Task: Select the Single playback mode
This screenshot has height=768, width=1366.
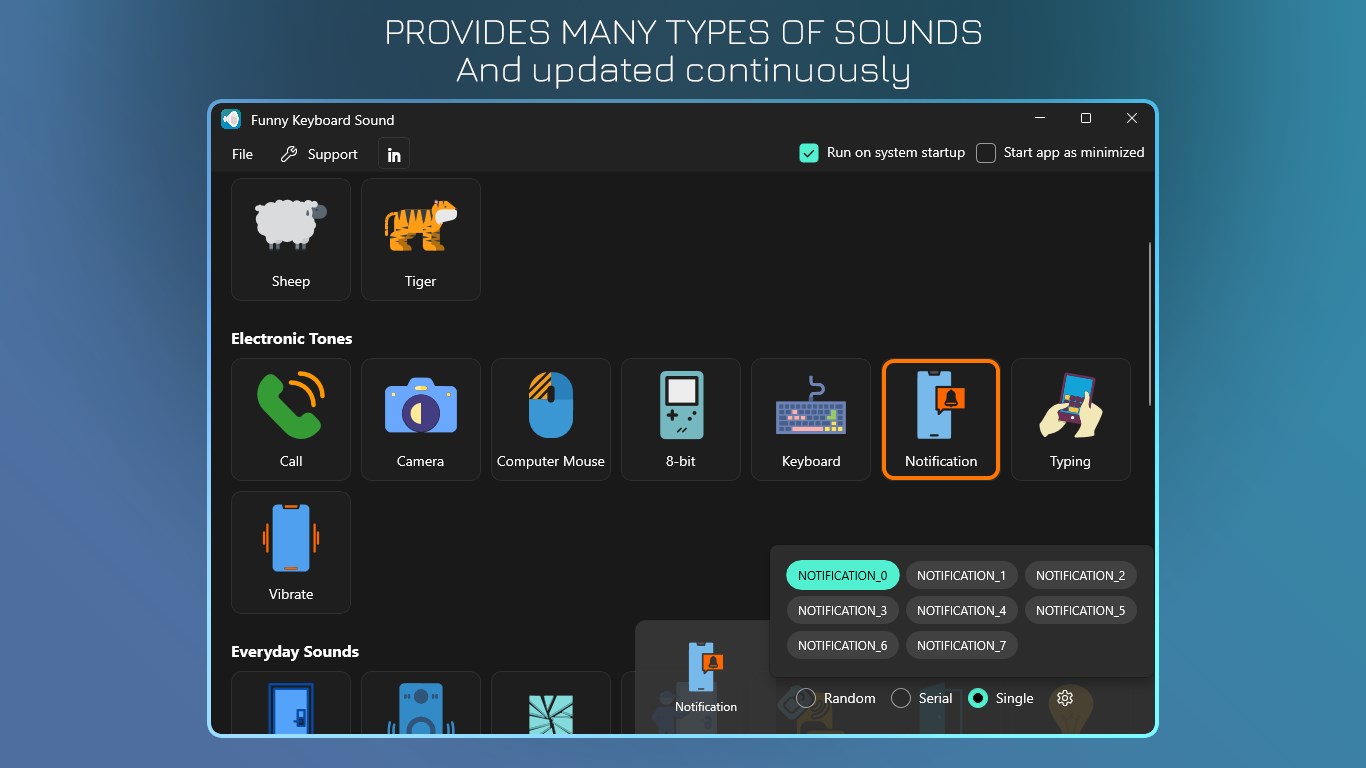Action: click(1001, 698)
